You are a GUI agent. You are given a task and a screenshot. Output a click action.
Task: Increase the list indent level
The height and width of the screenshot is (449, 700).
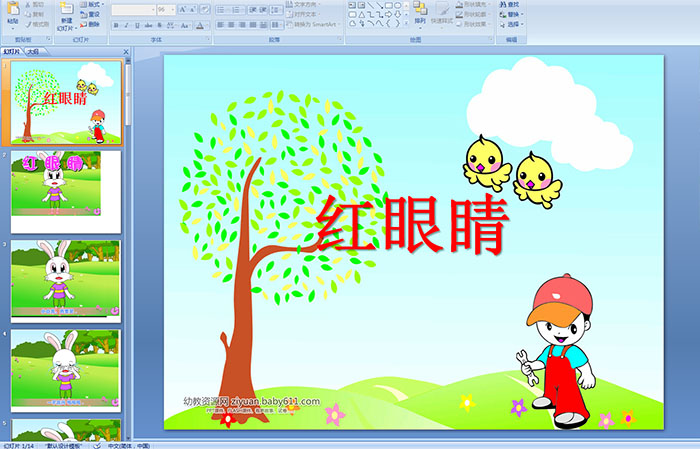(263, 10)
